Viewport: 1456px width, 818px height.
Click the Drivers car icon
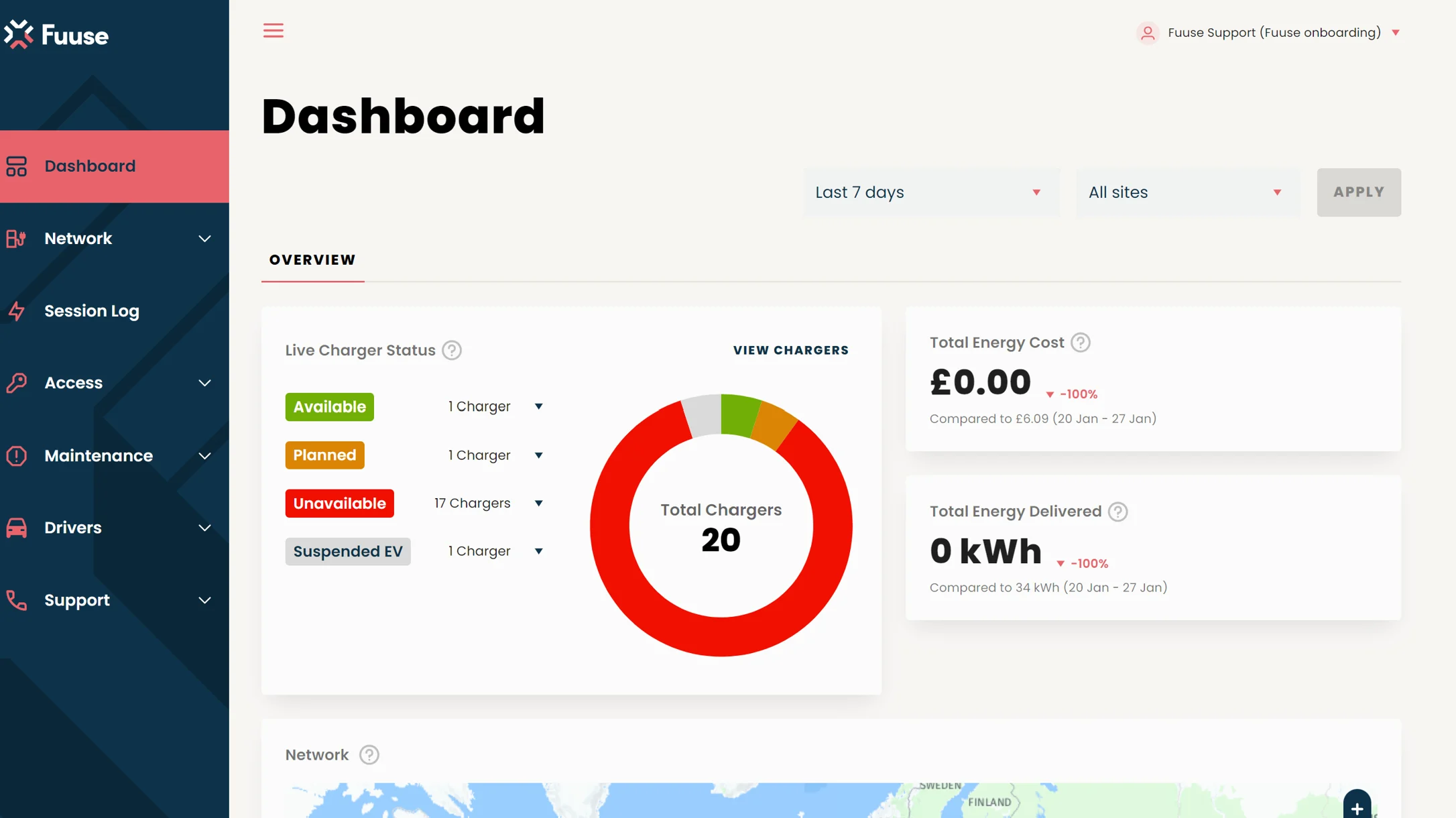(17, 528)
